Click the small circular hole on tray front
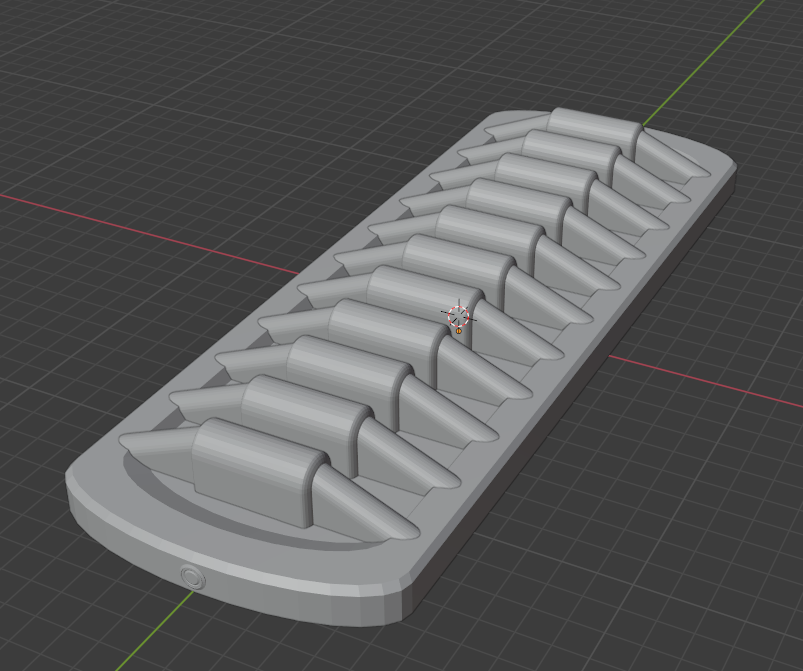Image resolution: width=803 pixels, height=671 pixels. click(193, 577)
